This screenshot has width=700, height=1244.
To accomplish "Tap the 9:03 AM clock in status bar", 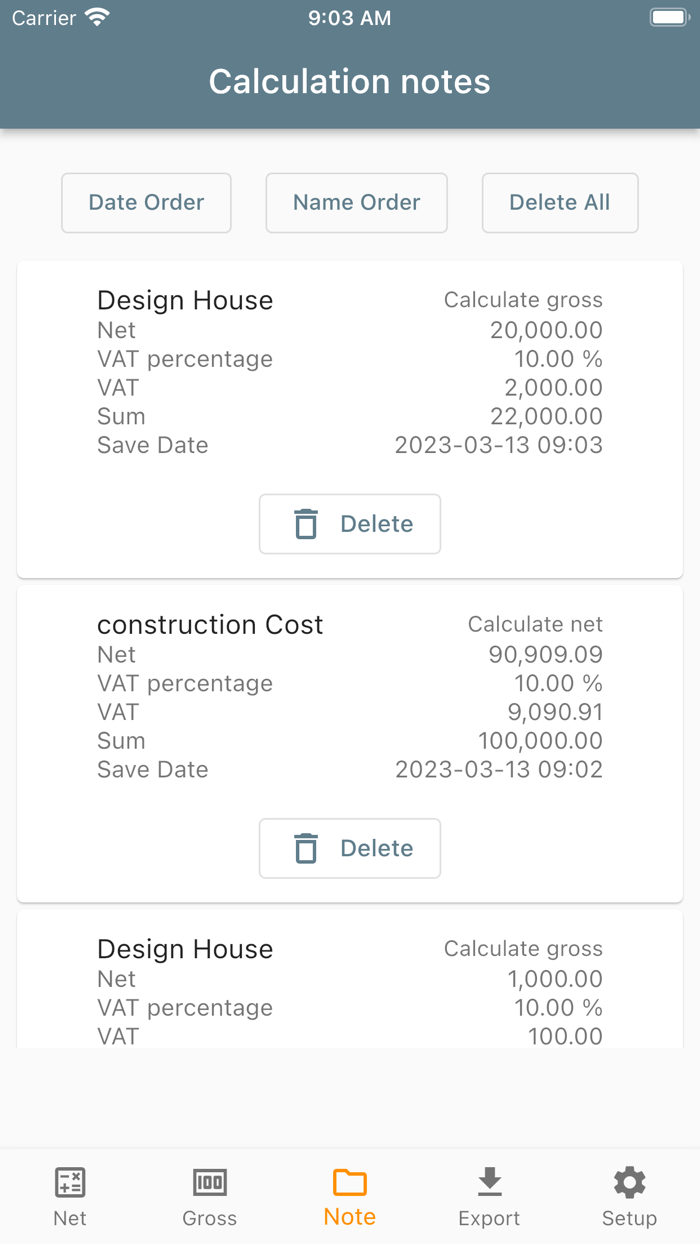I will (x=349, y=17).
